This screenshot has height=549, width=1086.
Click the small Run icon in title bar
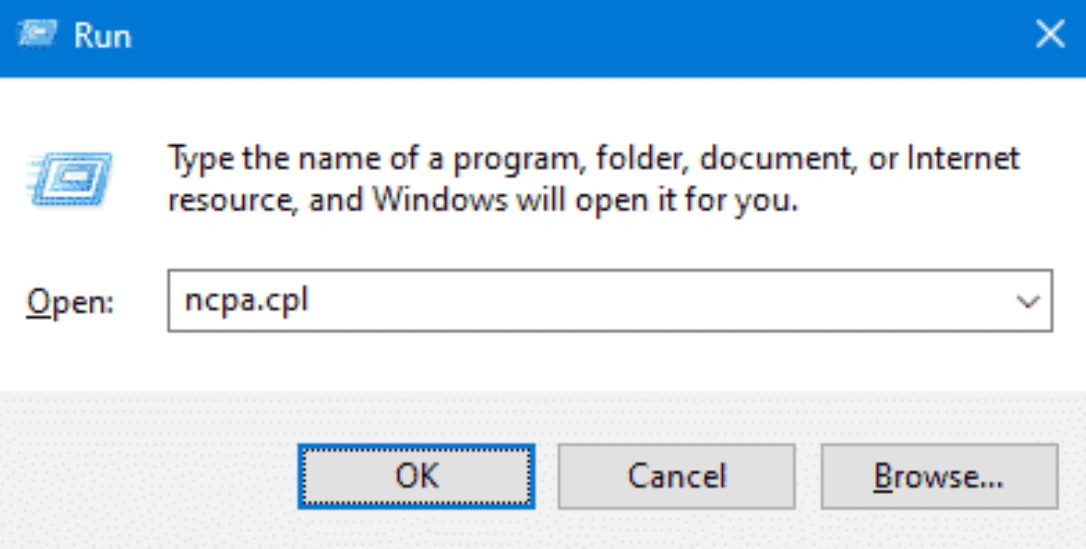pyautogui.click(x=37, y=34)
